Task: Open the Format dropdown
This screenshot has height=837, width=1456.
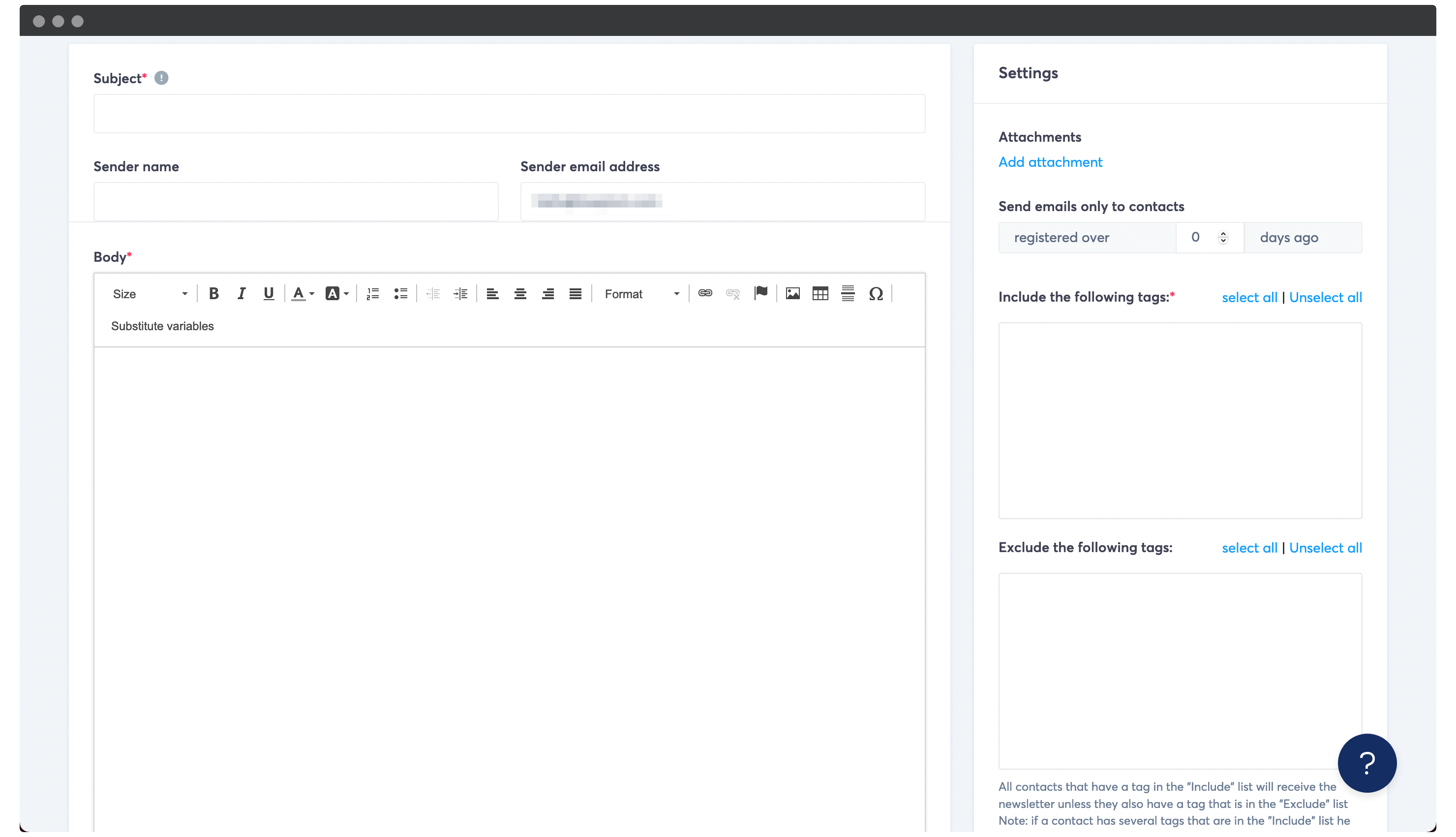Action: point(642,294)
